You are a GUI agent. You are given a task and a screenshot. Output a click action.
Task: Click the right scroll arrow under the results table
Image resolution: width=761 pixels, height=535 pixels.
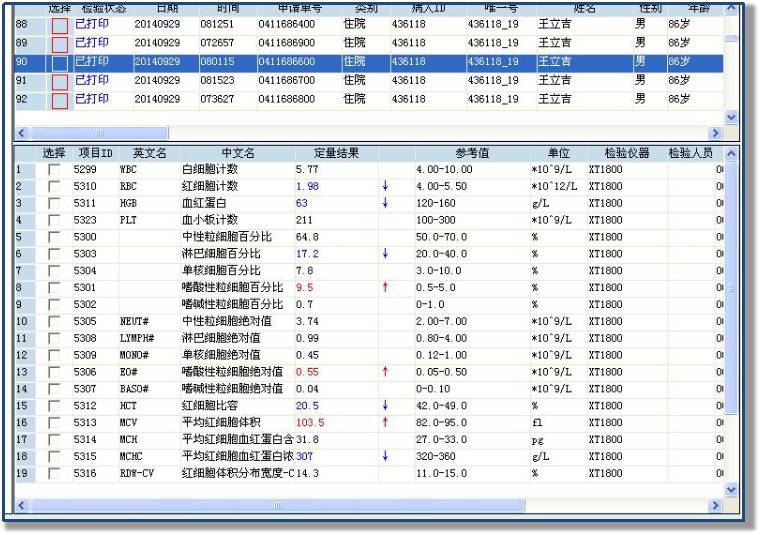pos(714,507)
